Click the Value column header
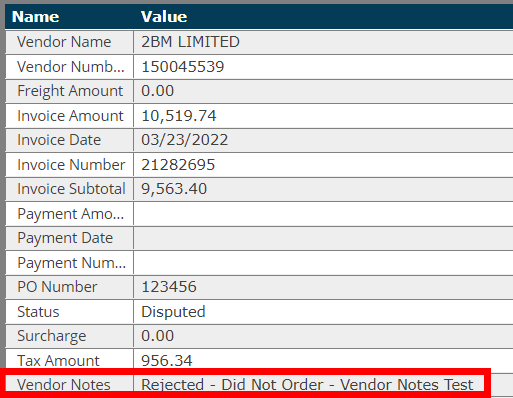This screenshot has height=398, width=513. click(164, 17)
